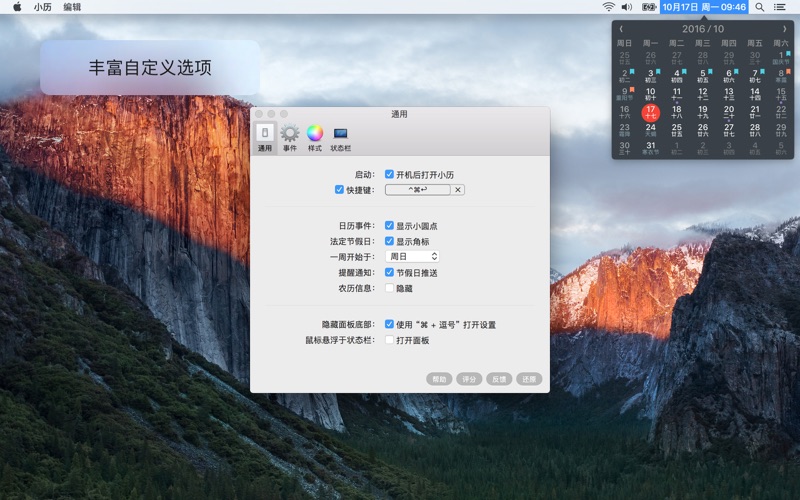
Task: Toggle 显示小圆点 checkbox
Action: (x=389, y=226)
